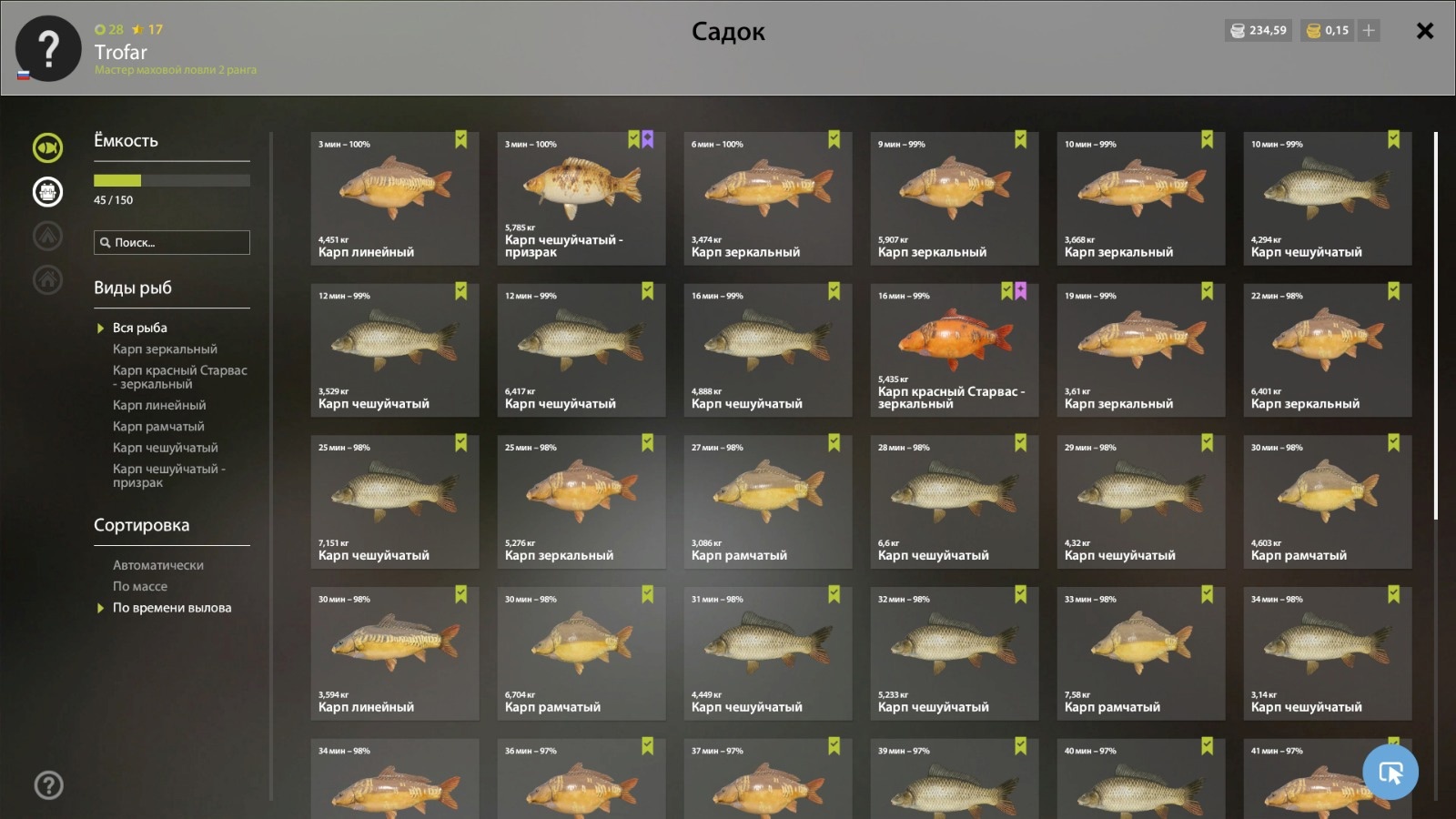Sort fish По массе
The height and width of the screenshot is (819, 1456).
(x=140, y=587)
